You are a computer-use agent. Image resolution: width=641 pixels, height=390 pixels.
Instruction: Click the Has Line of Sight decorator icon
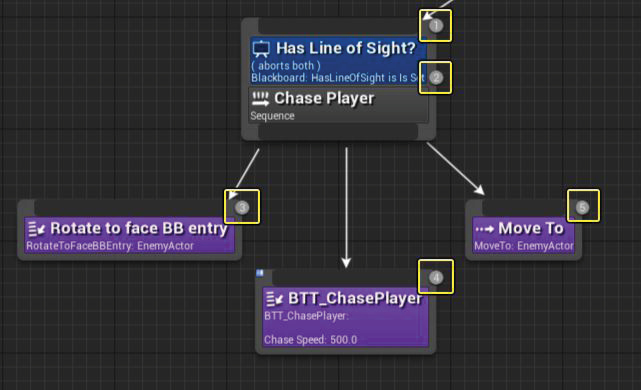pos(261,49)
